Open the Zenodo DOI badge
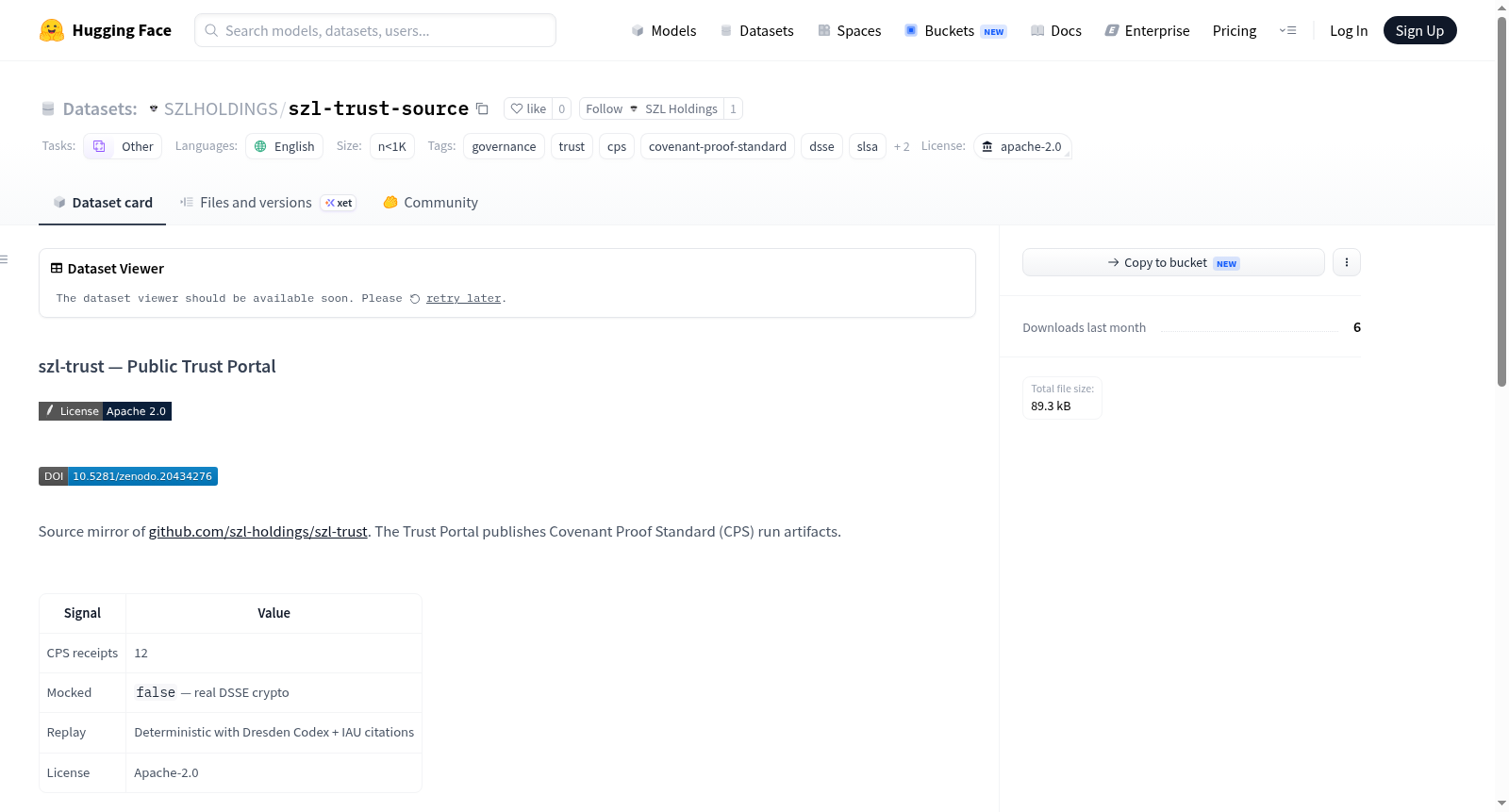The height and width of the screenshot is (812, 1509). pyautogui.click(x=128, y=476)
